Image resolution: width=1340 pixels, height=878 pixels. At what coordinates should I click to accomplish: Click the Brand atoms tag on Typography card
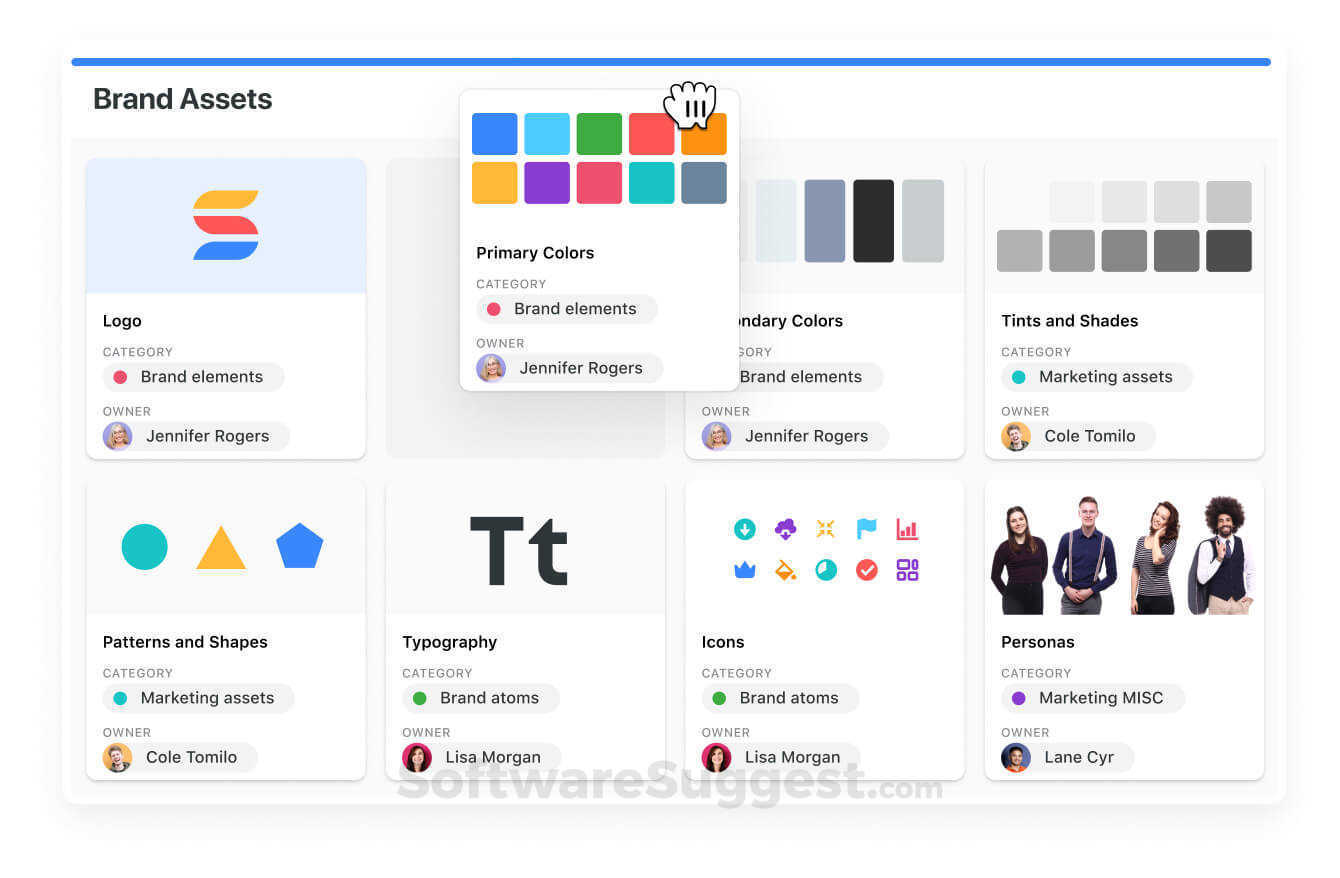pyautogui.click(x=480, y=698)
